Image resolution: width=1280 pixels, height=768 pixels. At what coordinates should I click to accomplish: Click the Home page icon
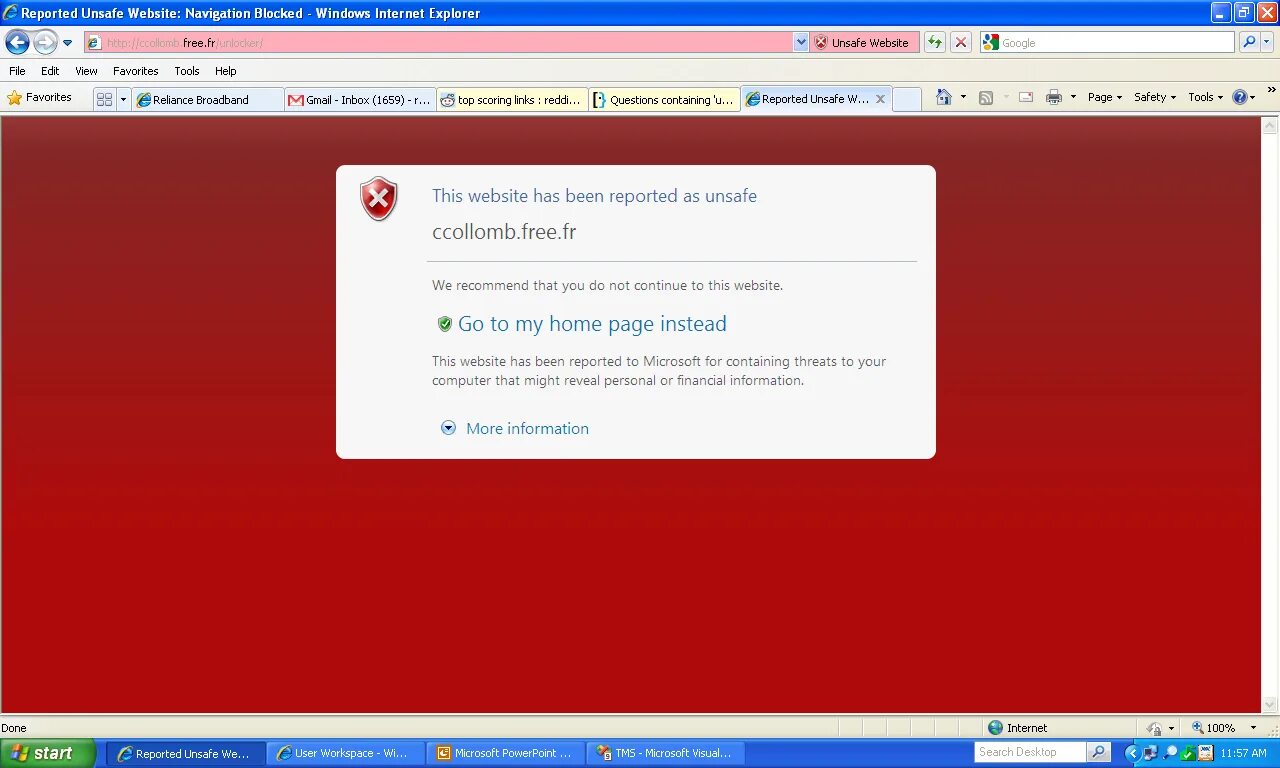tap(943, 97)
